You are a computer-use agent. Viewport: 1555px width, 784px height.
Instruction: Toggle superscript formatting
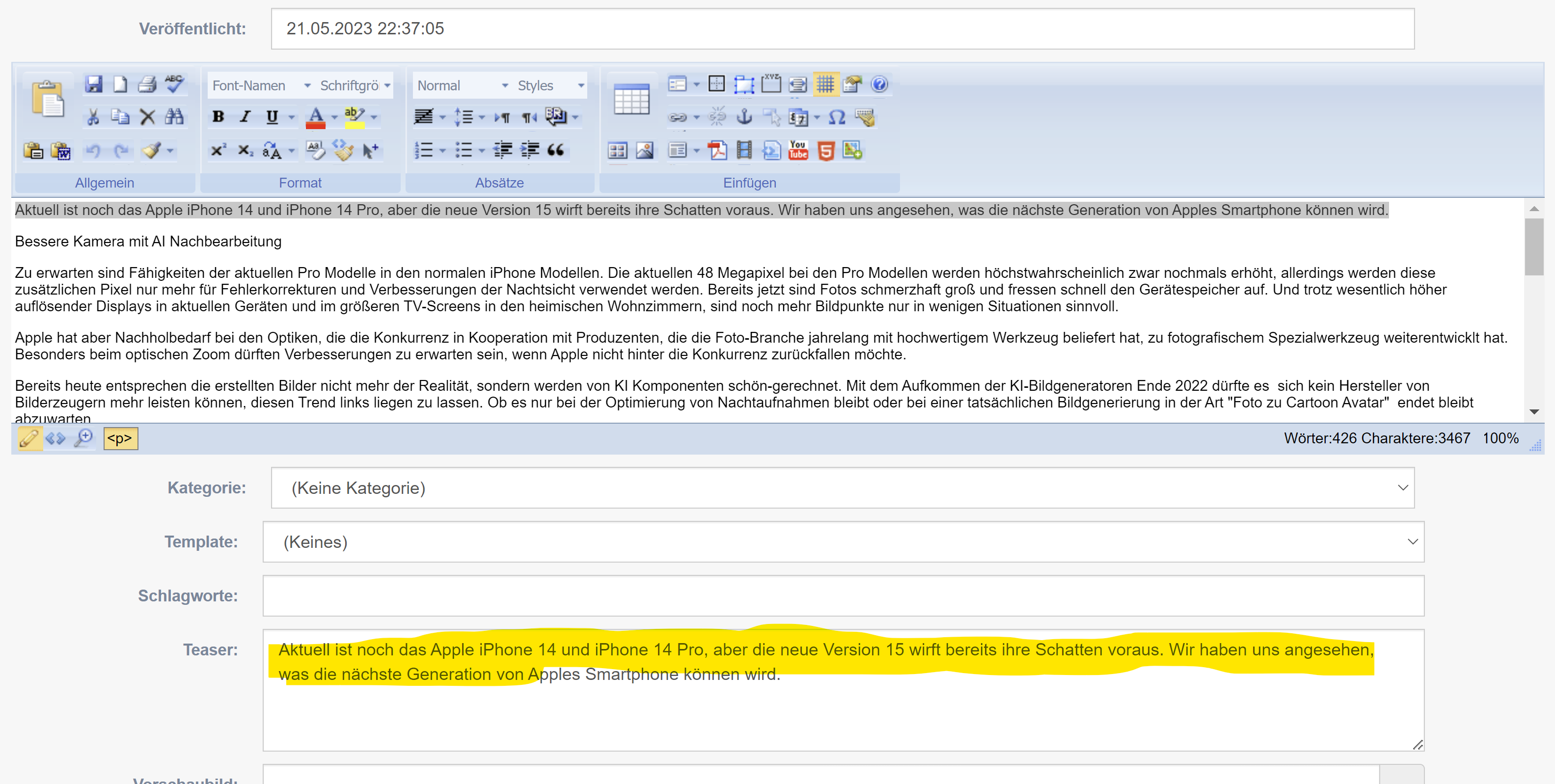(x=218, y=150)
